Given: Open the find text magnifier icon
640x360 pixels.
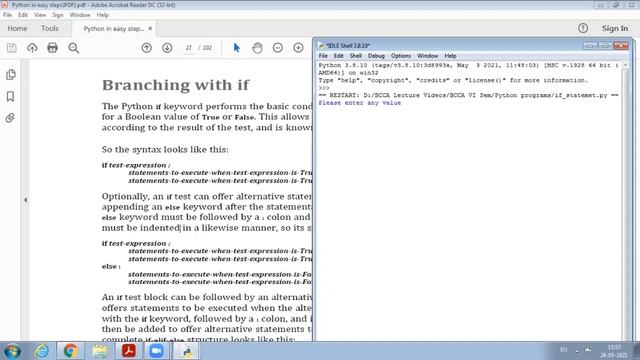Looking at the screenshot, I should (x=73, y=48).
